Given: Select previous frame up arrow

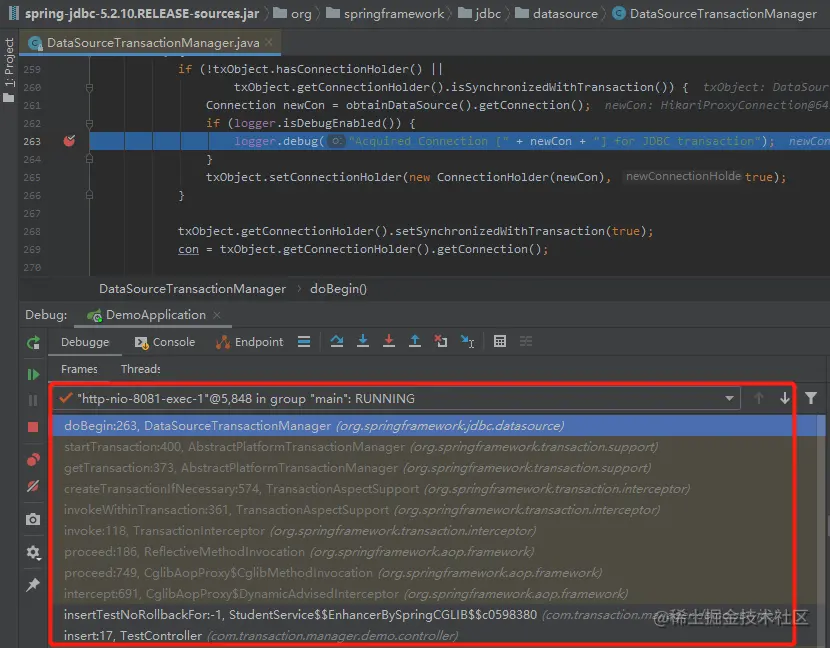Looking at the screenshot, I should 759,398.
